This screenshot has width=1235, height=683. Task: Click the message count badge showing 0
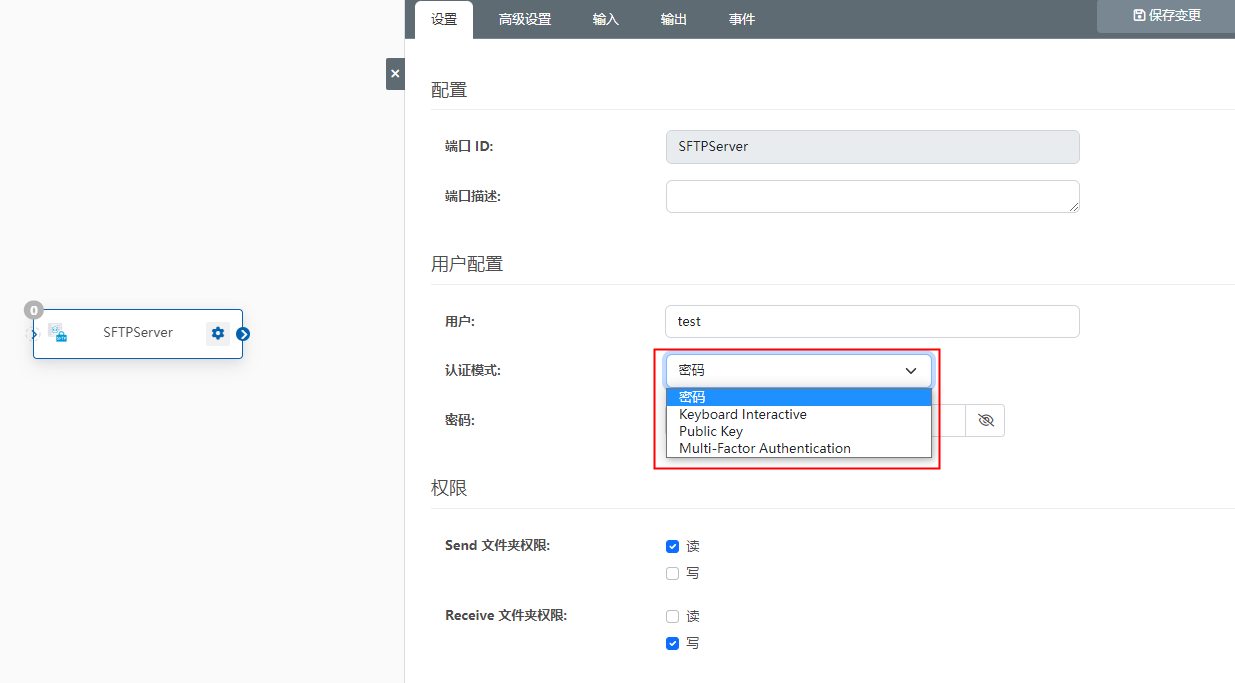pyautogui.click(x=33, y=311)
